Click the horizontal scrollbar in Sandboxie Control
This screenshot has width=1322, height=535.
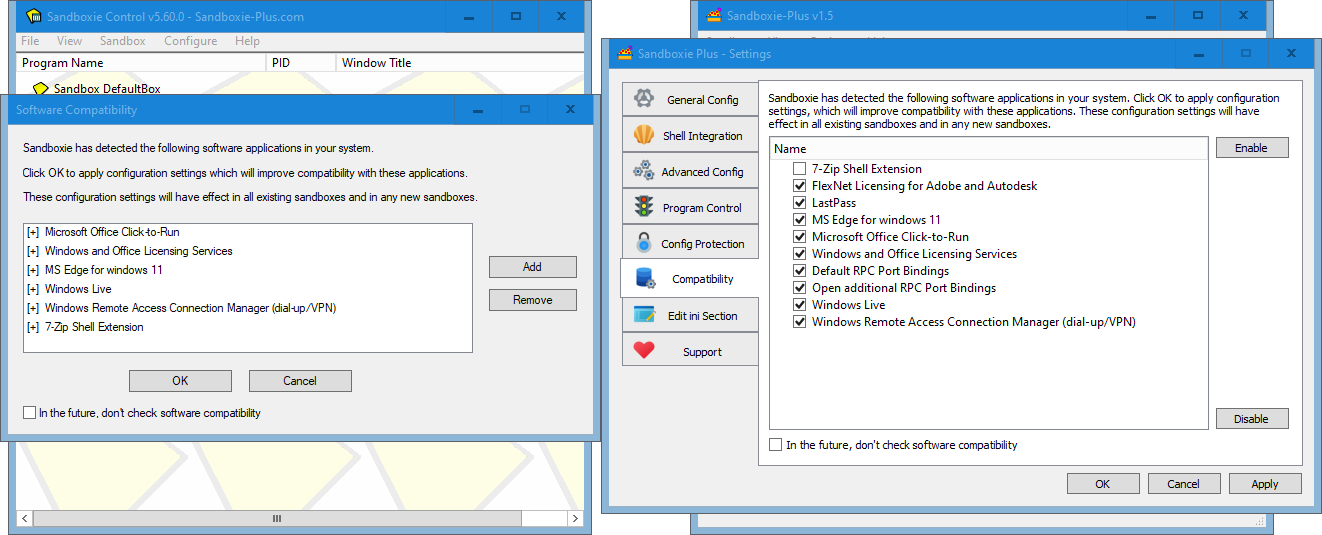pos(277,519)
